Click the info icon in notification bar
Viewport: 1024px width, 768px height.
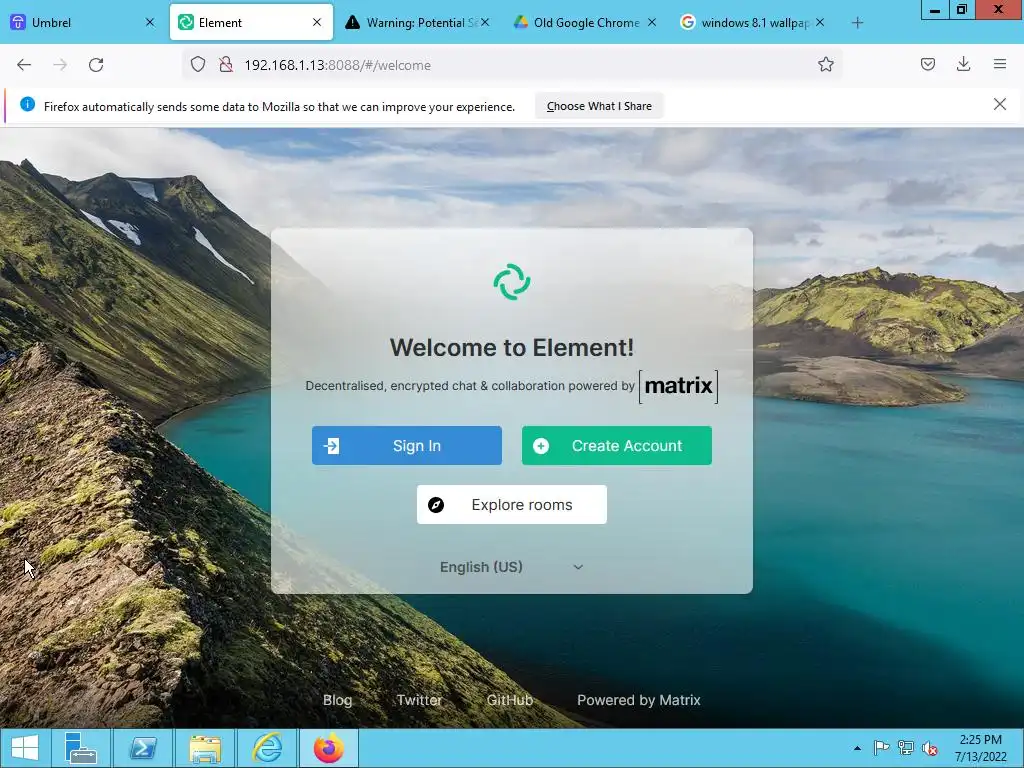pyautogui.click(x=27, y=104)
